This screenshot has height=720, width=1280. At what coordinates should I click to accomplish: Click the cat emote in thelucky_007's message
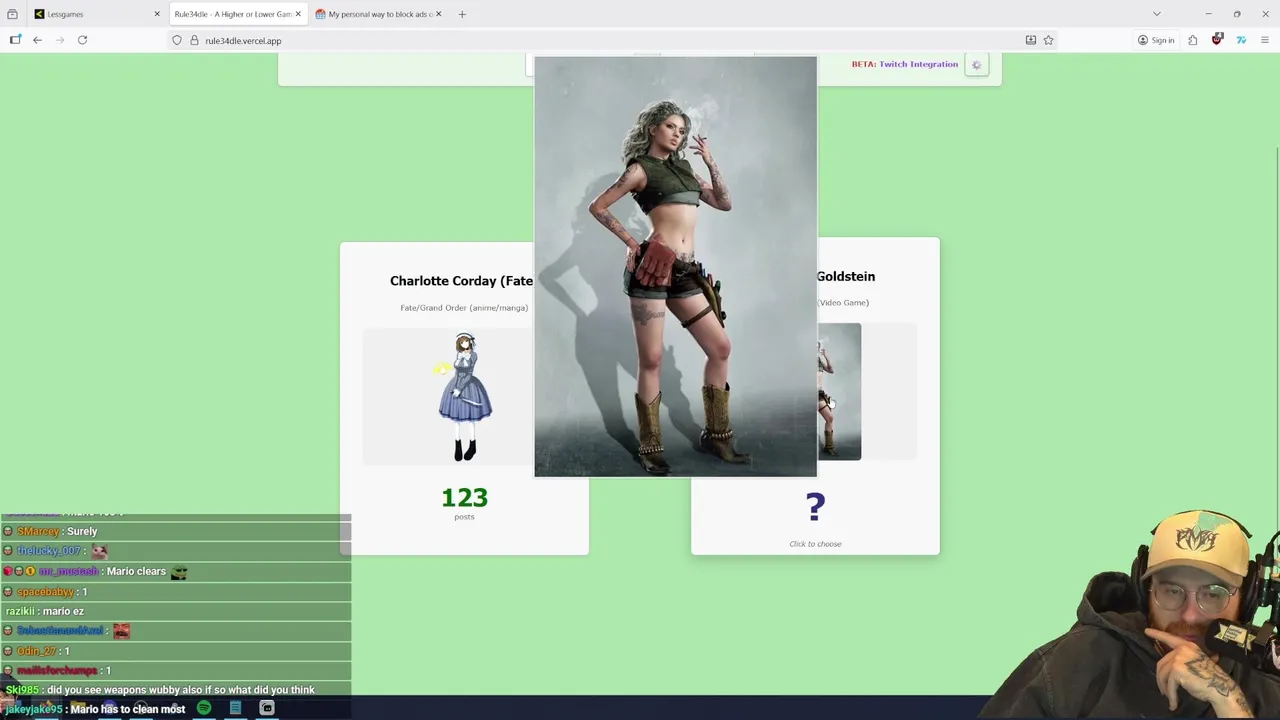coord(99,551)
